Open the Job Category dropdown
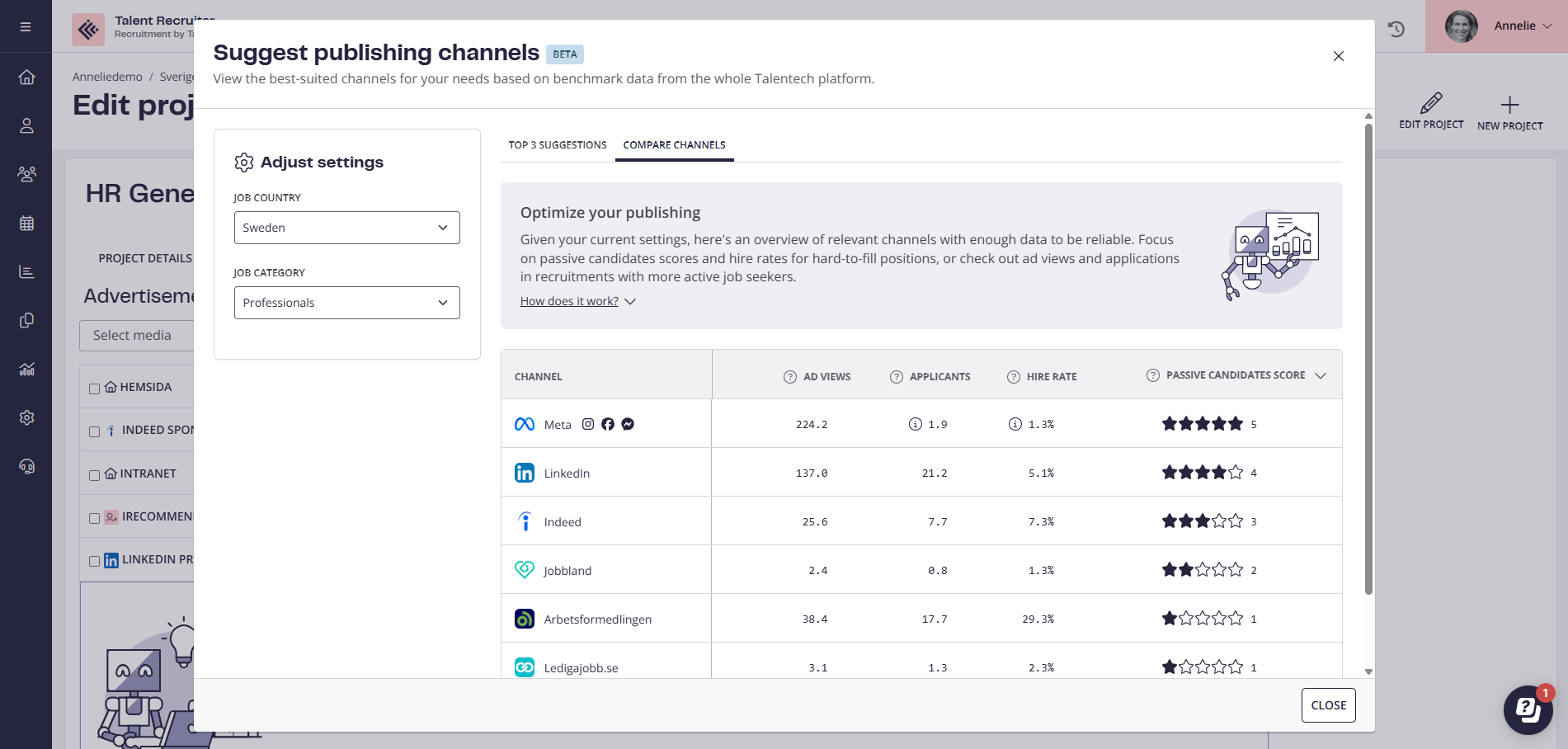 (x=346, y=303)
